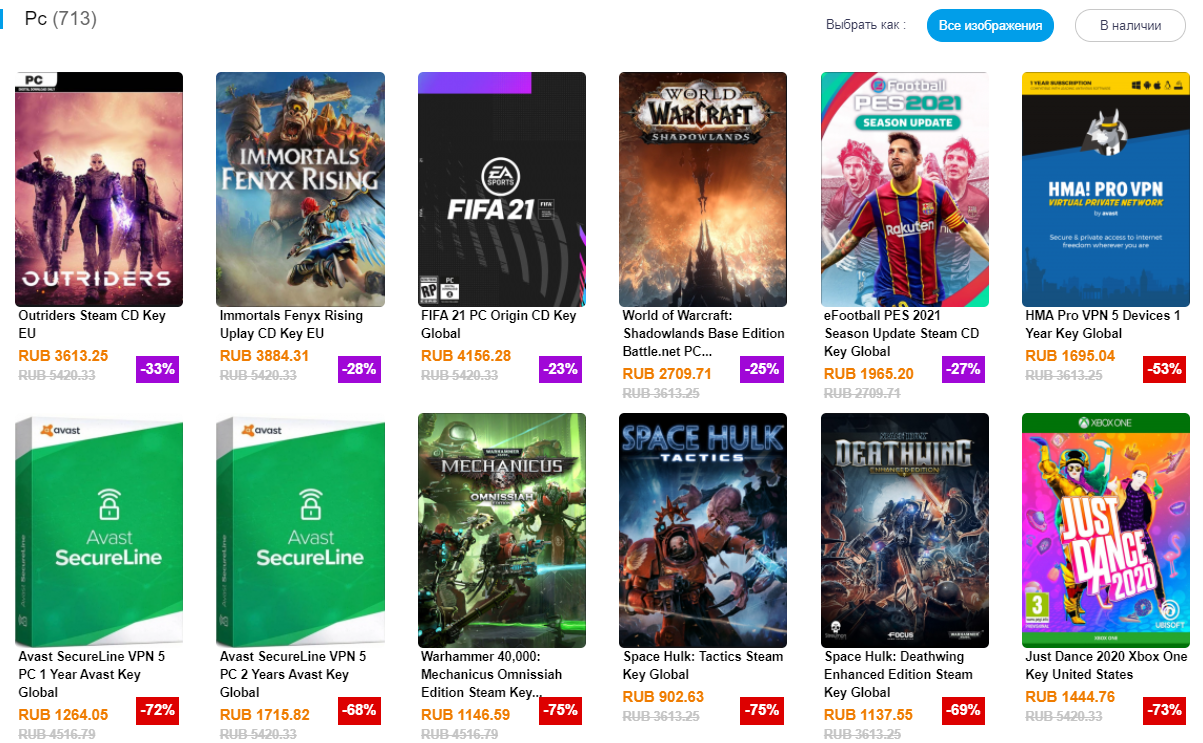Image resolution: width=1203 pixels, height=743 pixels.
Task: Open the Space Hulk Tactics cover image
Action: tap(703, 530)
